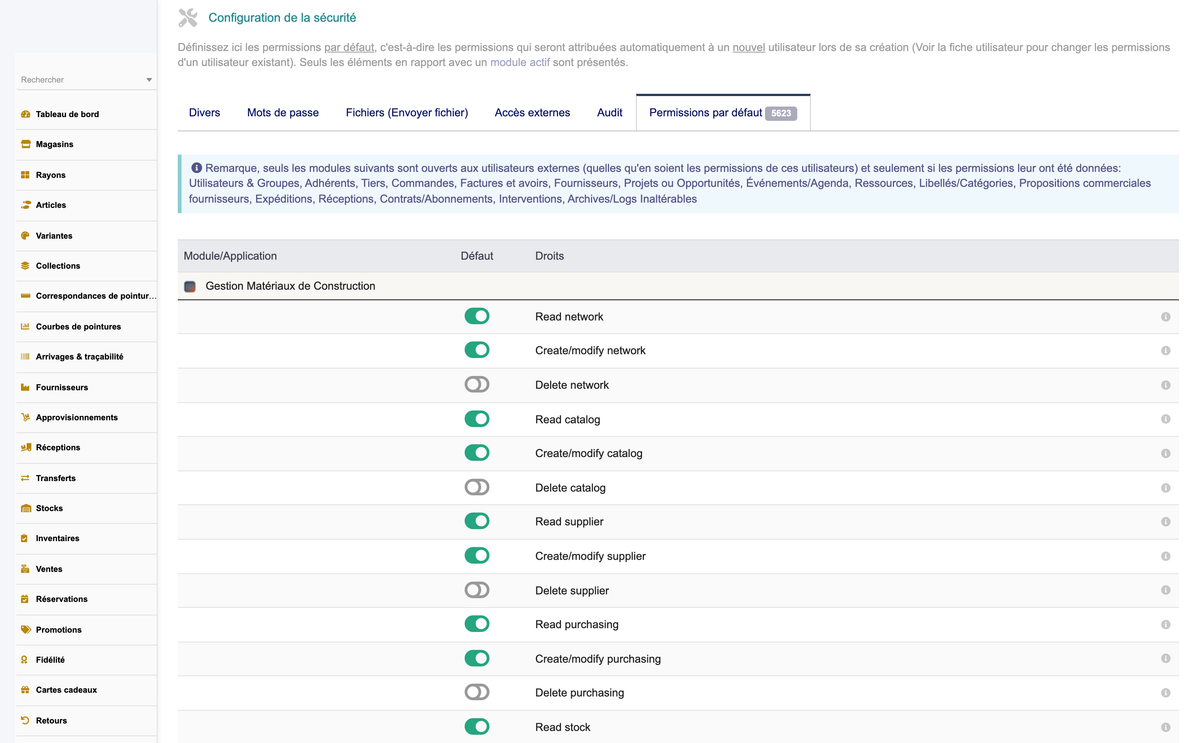The height and width of the screenshot is (743, 1200).
Task: Toggle the Read stock switch
Action: (477, 727)
